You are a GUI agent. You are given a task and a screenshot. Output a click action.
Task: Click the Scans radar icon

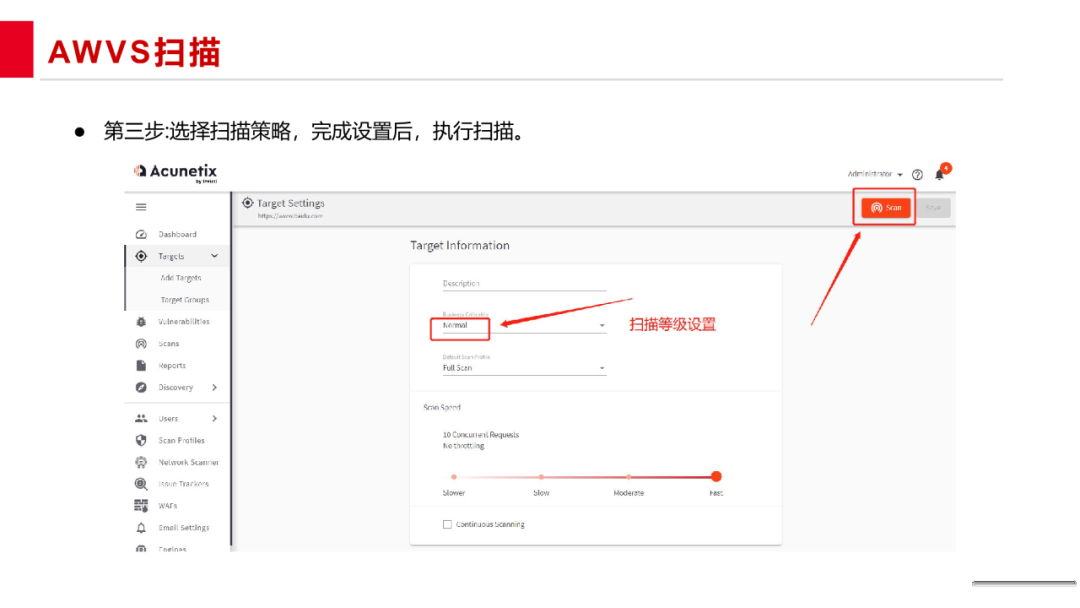(x=141, y=344)
